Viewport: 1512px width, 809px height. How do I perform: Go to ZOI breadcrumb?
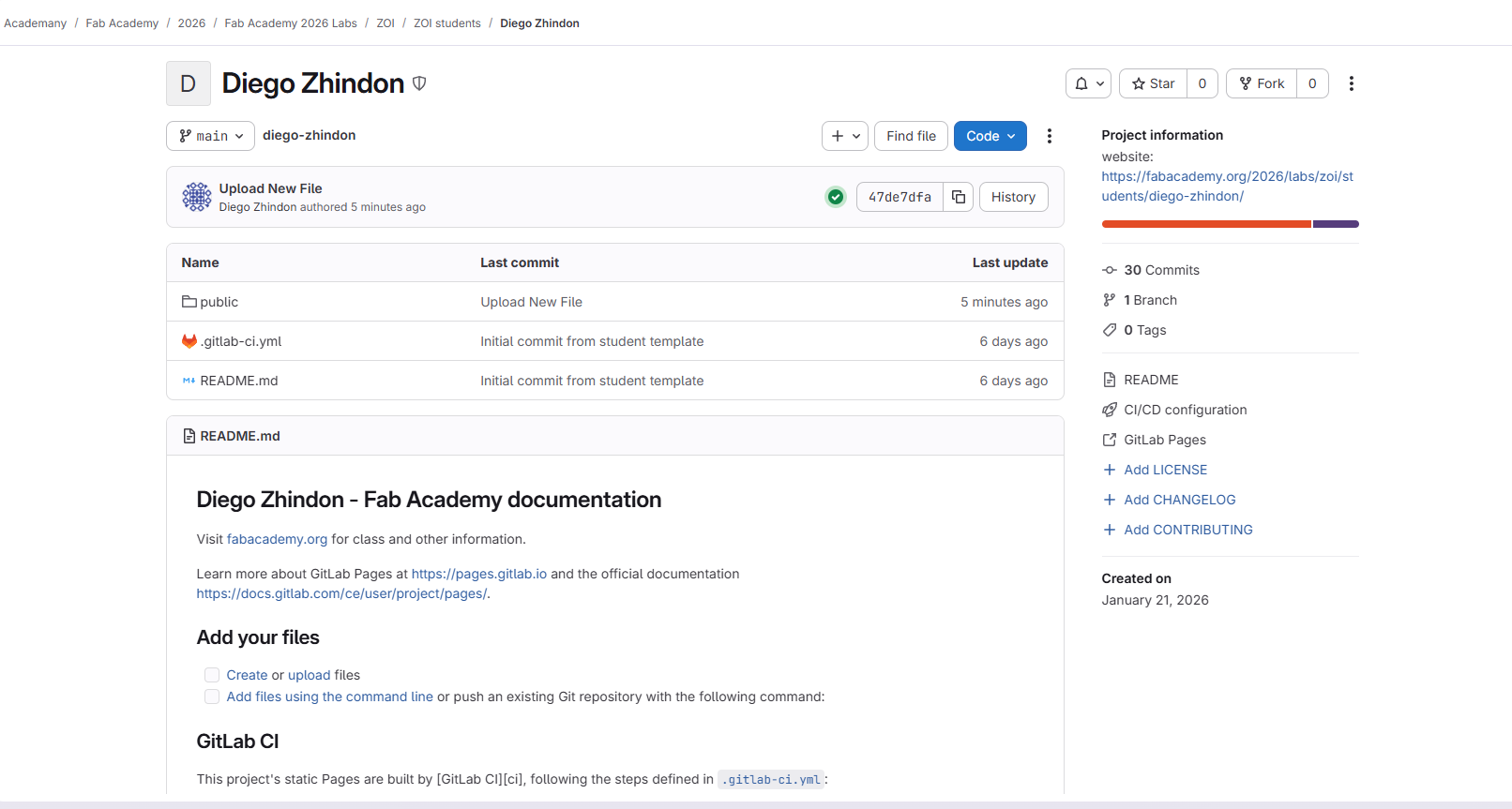pyautogui.click(x=386, y=23)
